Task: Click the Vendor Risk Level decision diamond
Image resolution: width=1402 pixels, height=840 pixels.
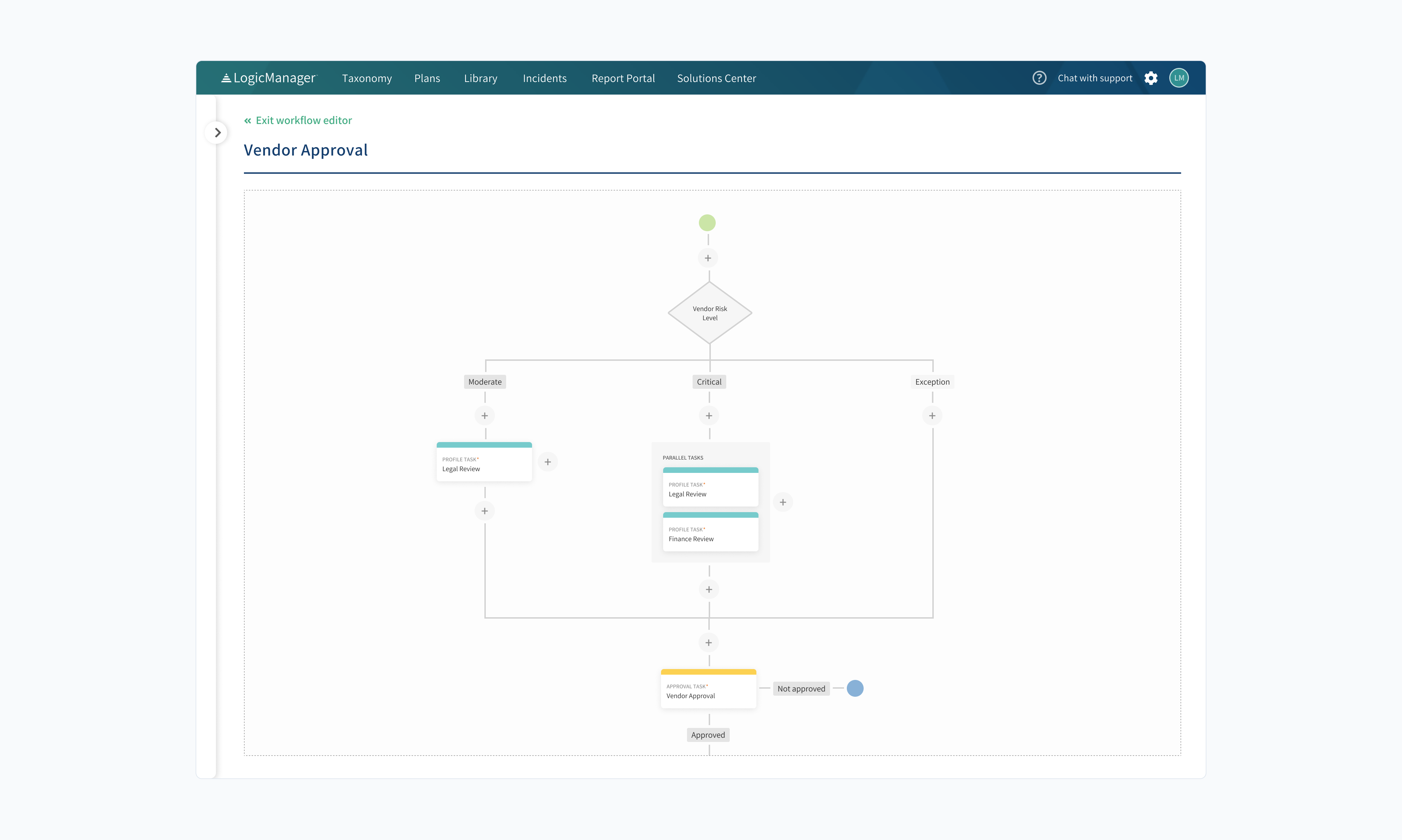Action: click(x=708, y=313)
